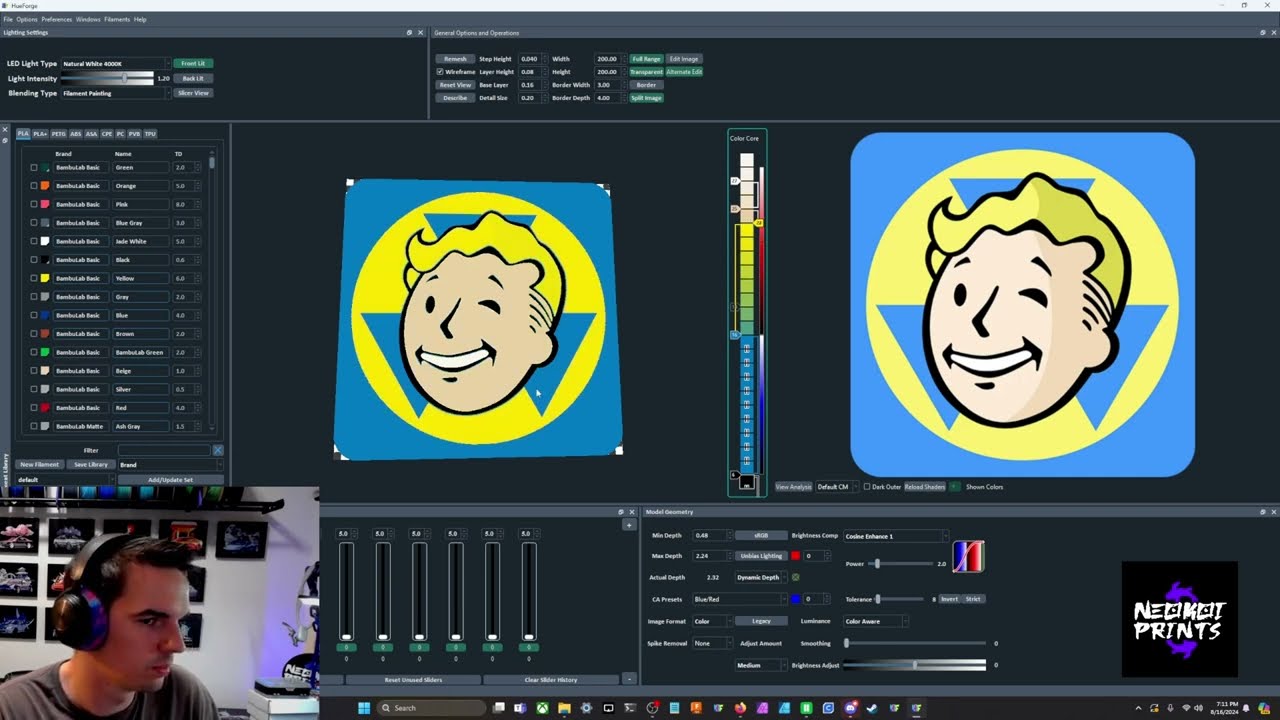Viewport: 1280px width, 720px height.
Task: Show hidden system tray icons
Action: click(x=1138, y=708)
